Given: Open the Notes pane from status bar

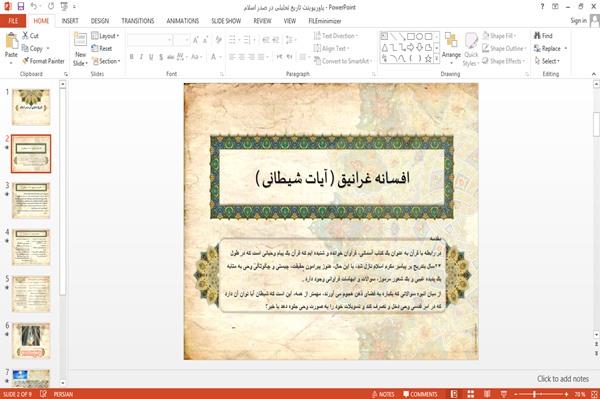Looking at the screenshot, I should pos(383,394).
